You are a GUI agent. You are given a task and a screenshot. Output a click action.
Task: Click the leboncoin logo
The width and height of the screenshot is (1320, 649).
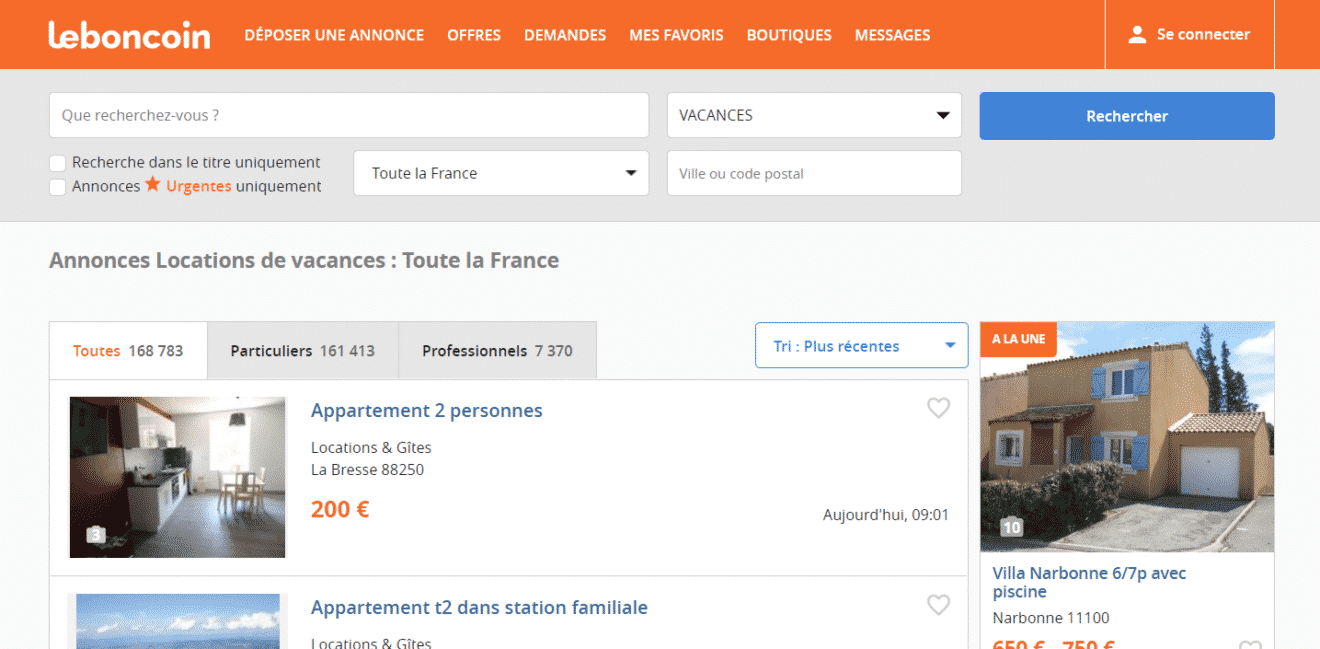(x=129, y=35)
